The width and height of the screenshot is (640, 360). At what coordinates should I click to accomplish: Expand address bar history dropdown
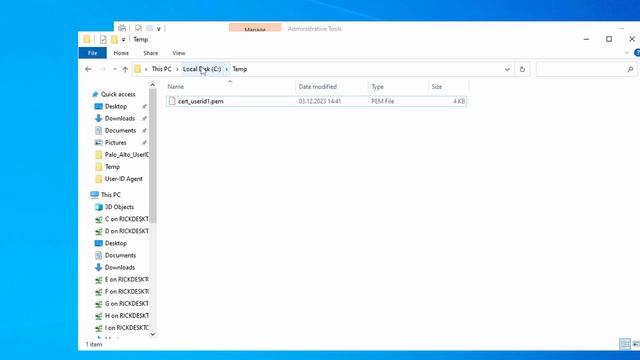coord(507,70)
